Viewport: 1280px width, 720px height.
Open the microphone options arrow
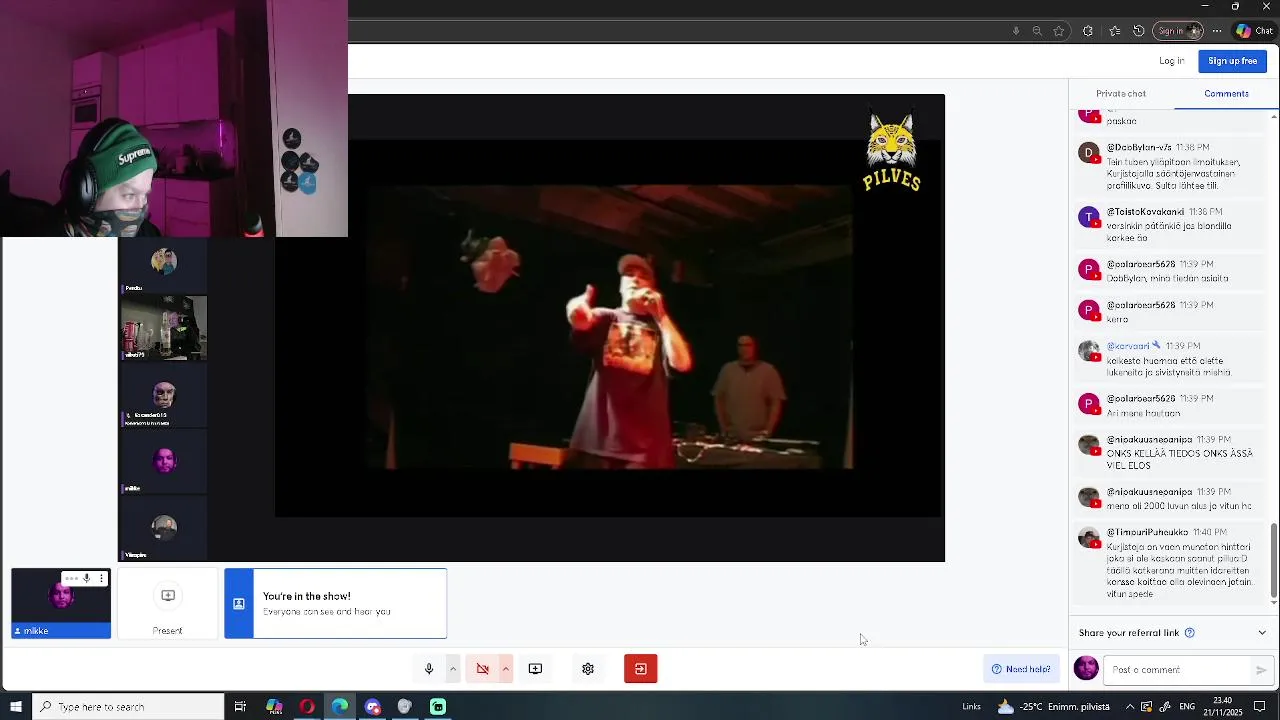coord(453,669)
